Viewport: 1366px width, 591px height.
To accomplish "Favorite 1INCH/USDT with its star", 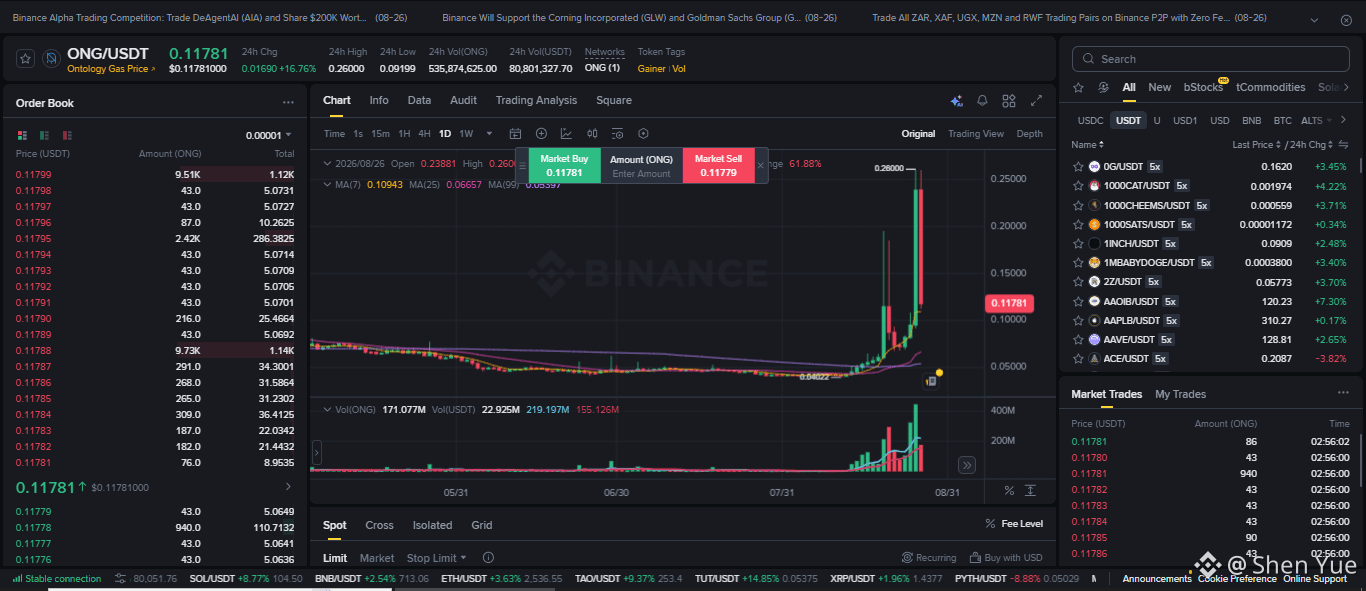I will coord(1078,243).
